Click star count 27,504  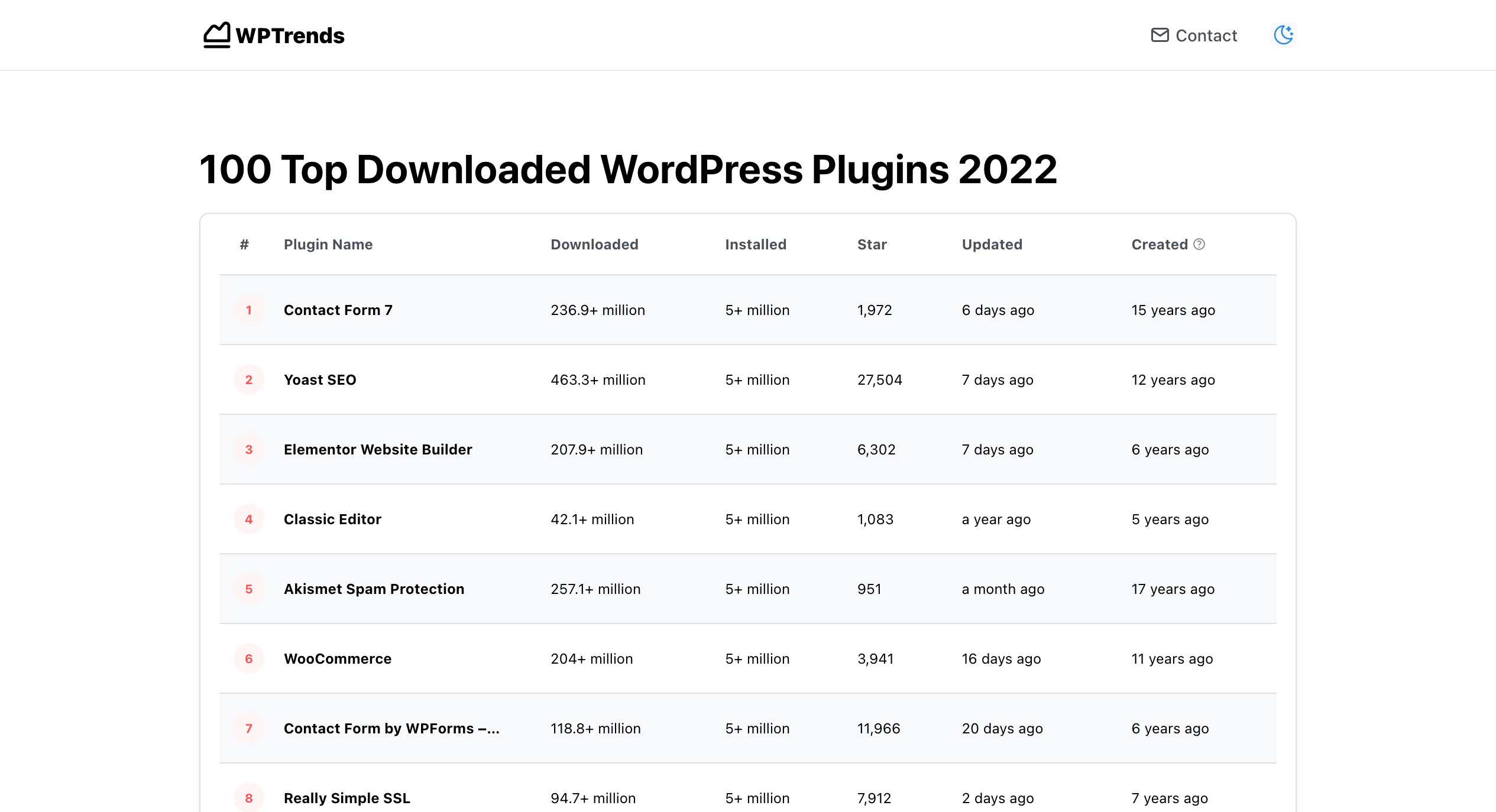pos(880,380)
